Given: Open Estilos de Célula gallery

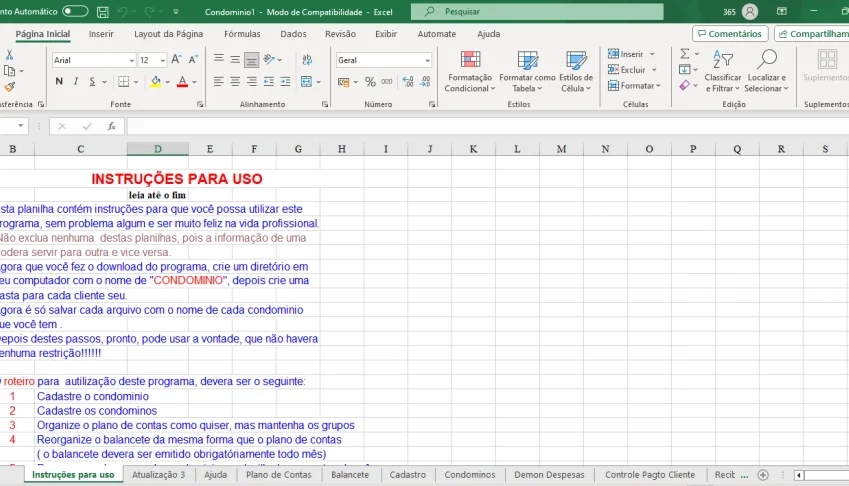Looking at the screenshot, I should click(x=576, y=71).
